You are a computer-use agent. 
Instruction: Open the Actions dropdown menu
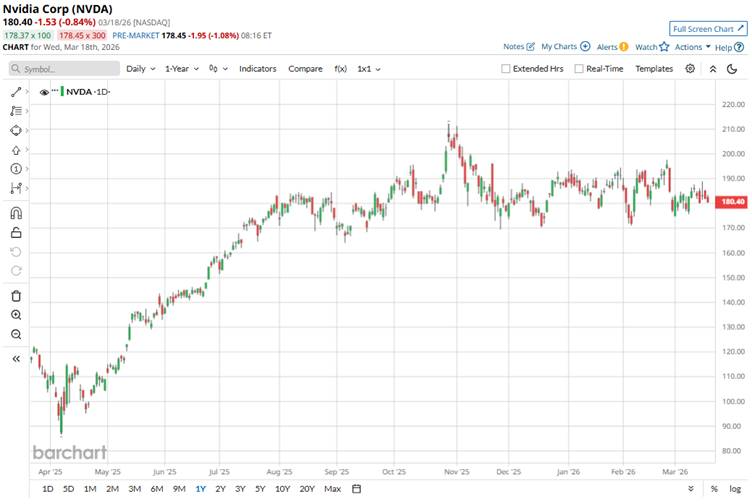tap(693, 47)
